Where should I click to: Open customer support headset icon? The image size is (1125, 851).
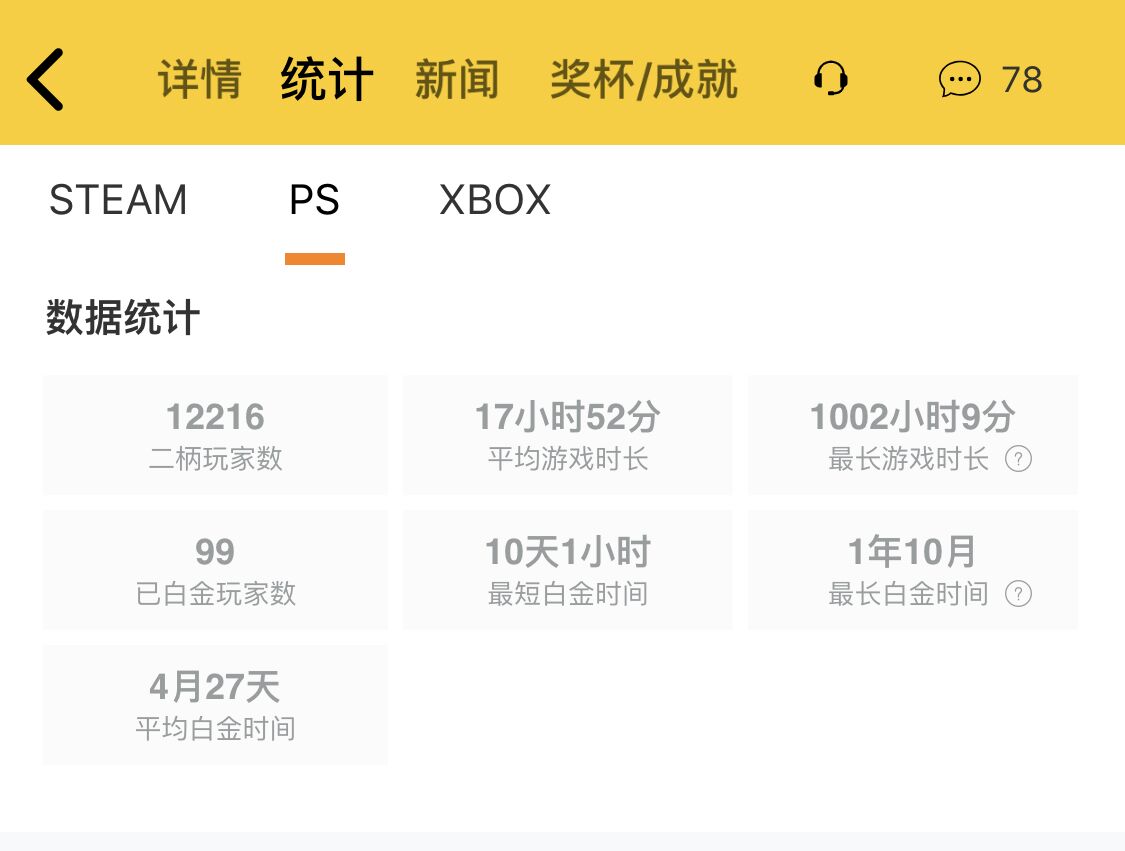point(830,79)
